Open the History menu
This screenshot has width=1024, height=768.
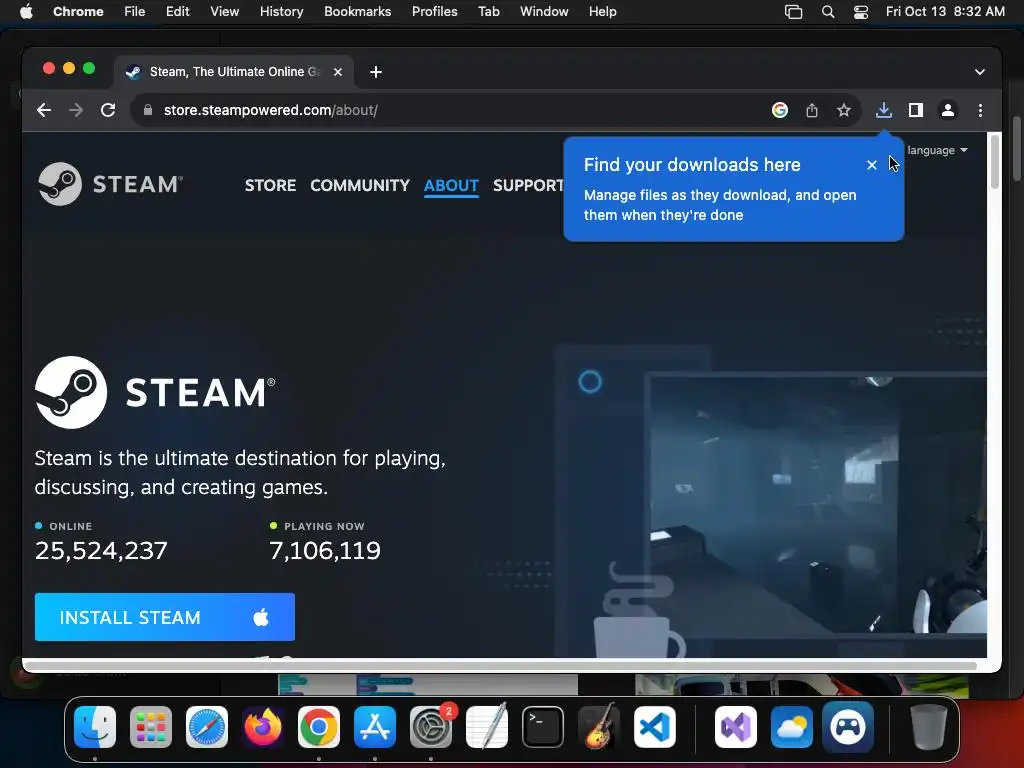(281, 12)
